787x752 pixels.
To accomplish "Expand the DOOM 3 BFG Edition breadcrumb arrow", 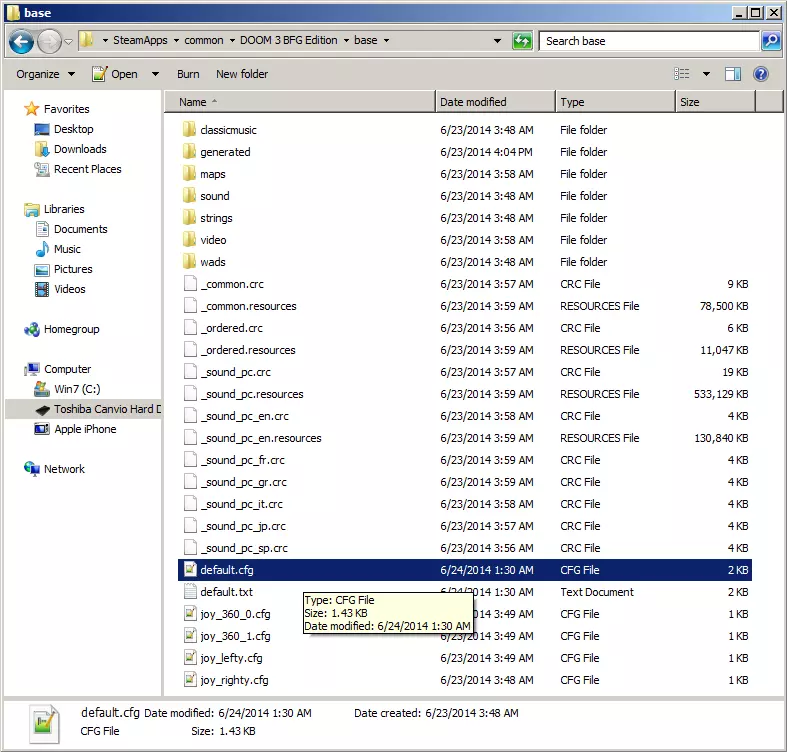I will click(x=346, y=41).
